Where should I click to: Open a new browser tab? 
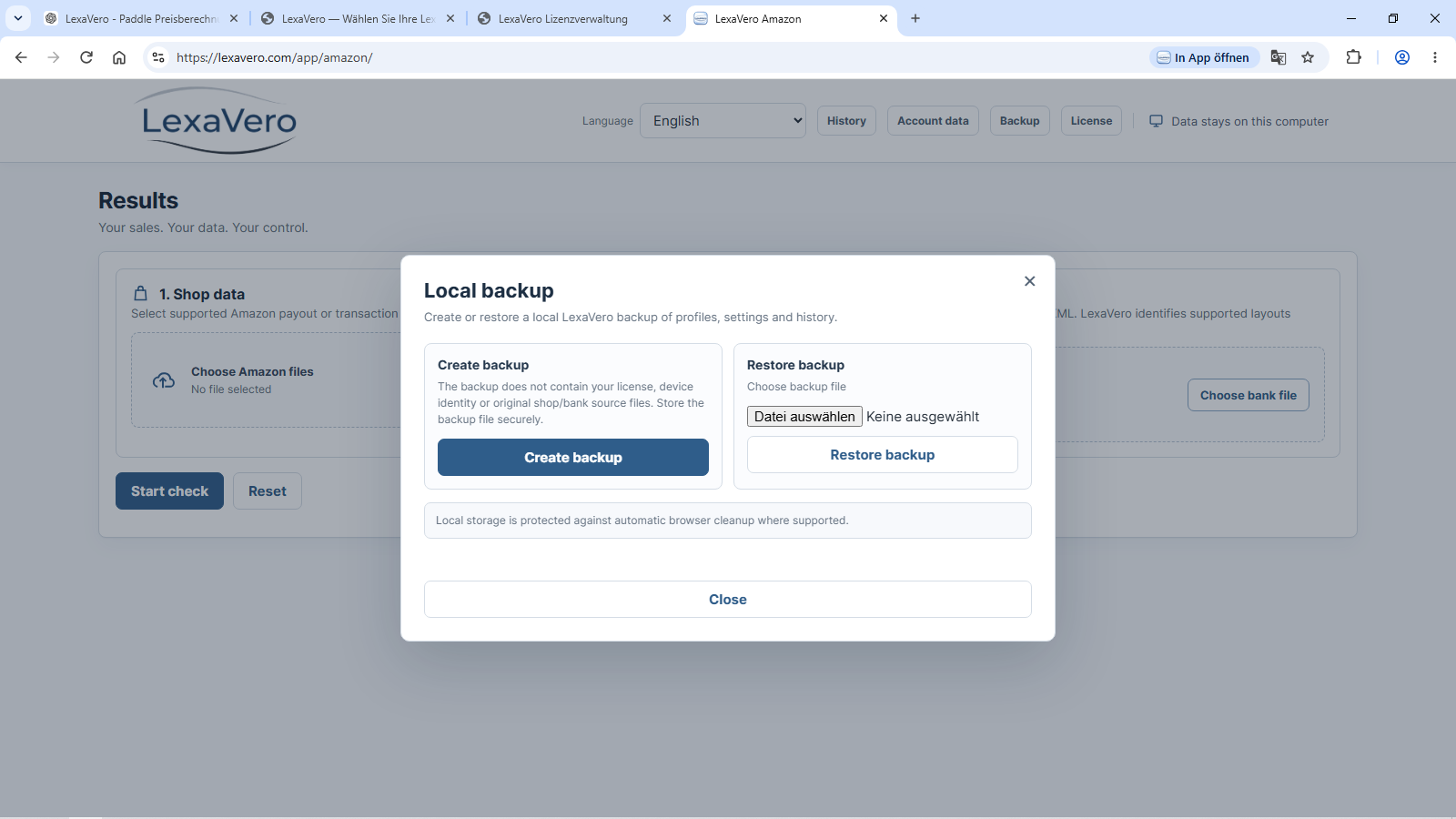[915, 18]
